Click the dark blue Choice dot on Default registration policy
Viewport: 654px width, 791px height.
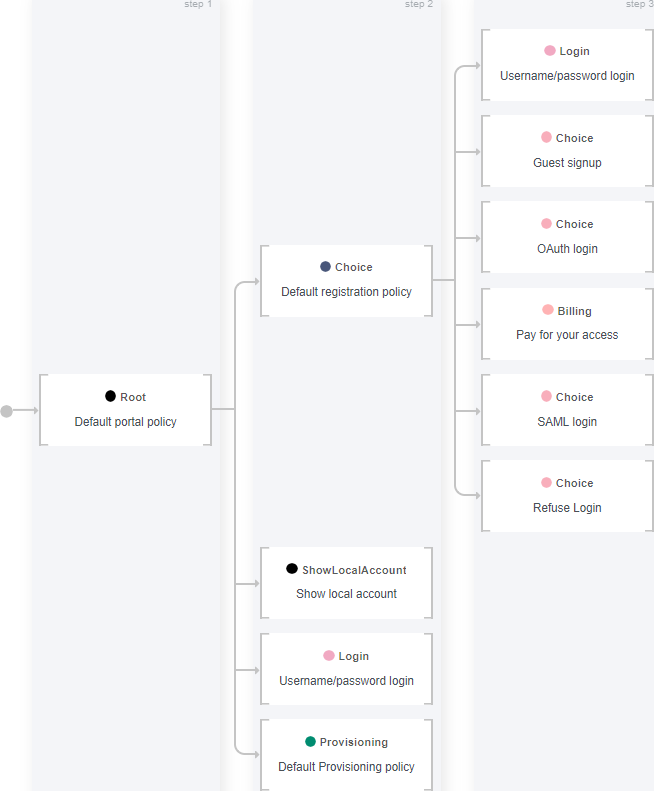[x=325, y=266]
